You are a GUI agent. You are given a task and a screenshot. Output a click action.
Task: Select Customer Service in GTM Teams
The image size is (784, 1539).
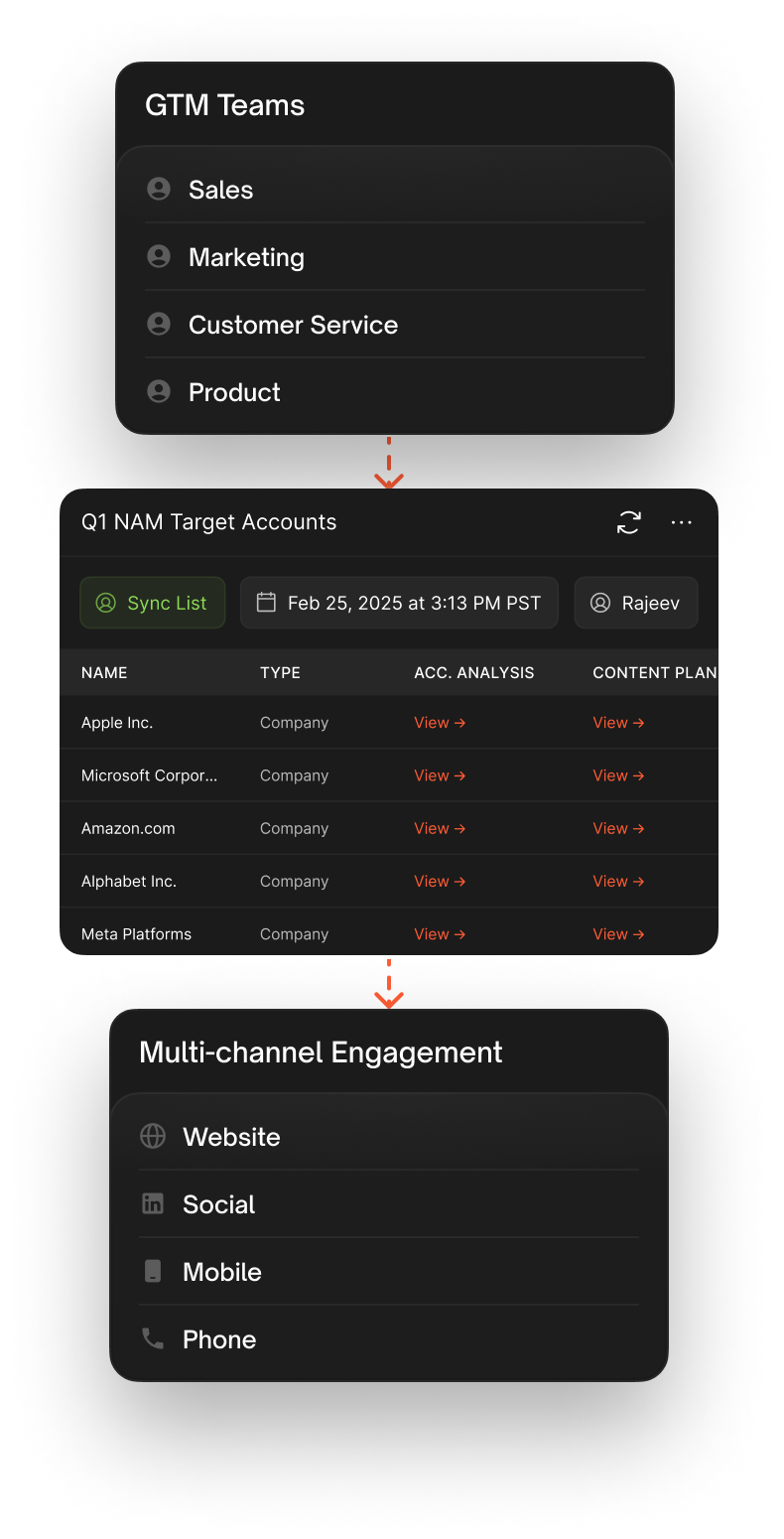(x=395, y=324)
